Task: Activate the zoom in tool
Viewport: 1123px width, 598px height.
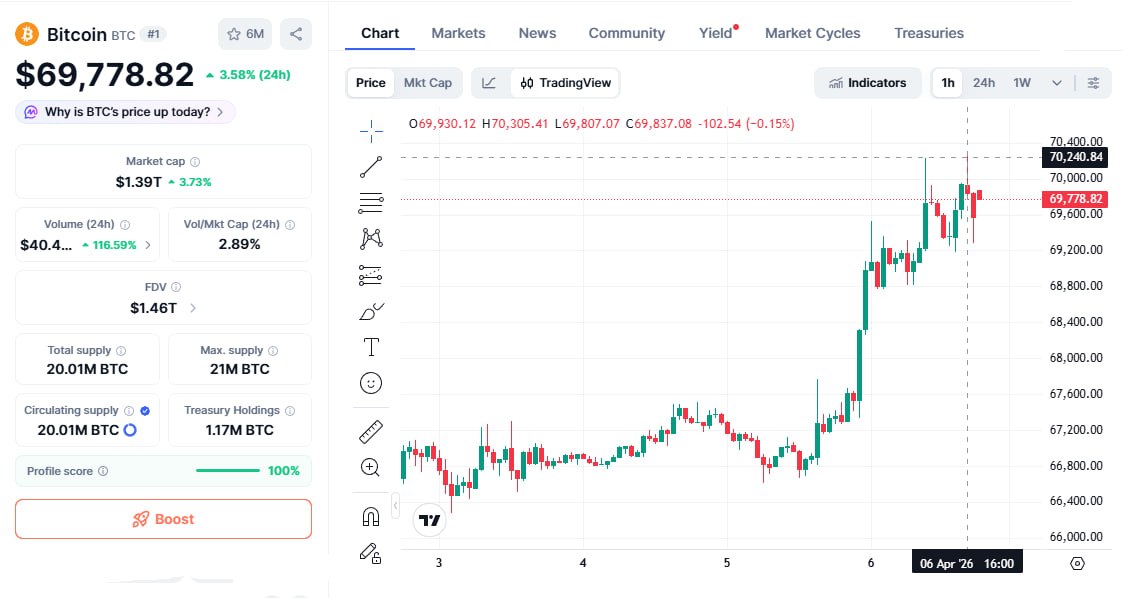Action: pyautogui.click(x=371, y=468)
